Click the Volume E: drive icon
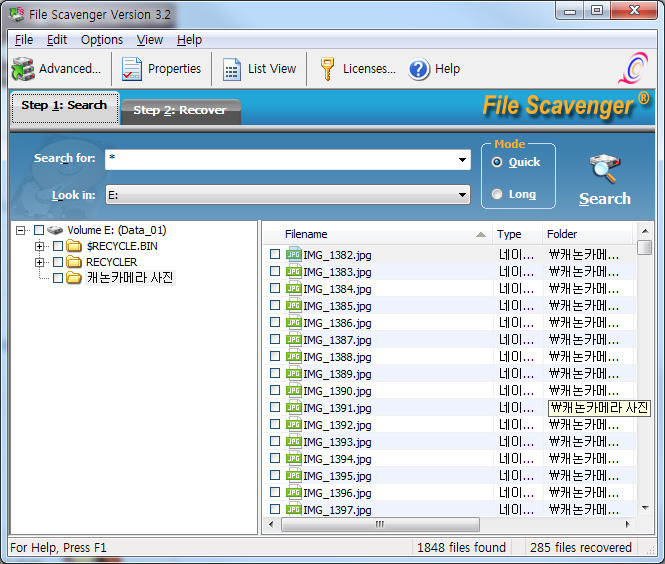 tap(55, 230)
